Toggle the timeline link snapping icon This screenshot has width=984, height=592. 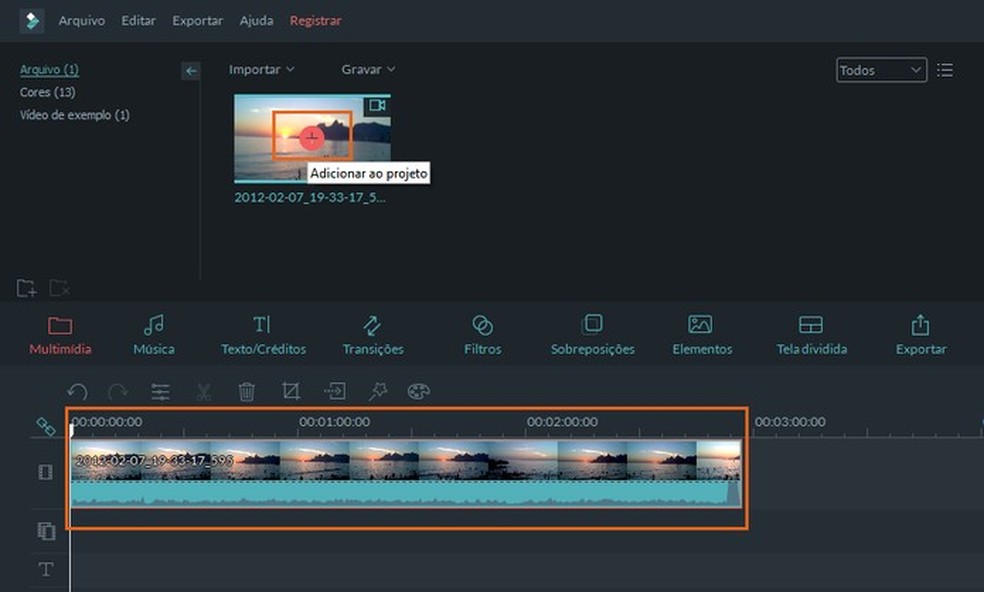coord(46,426)
